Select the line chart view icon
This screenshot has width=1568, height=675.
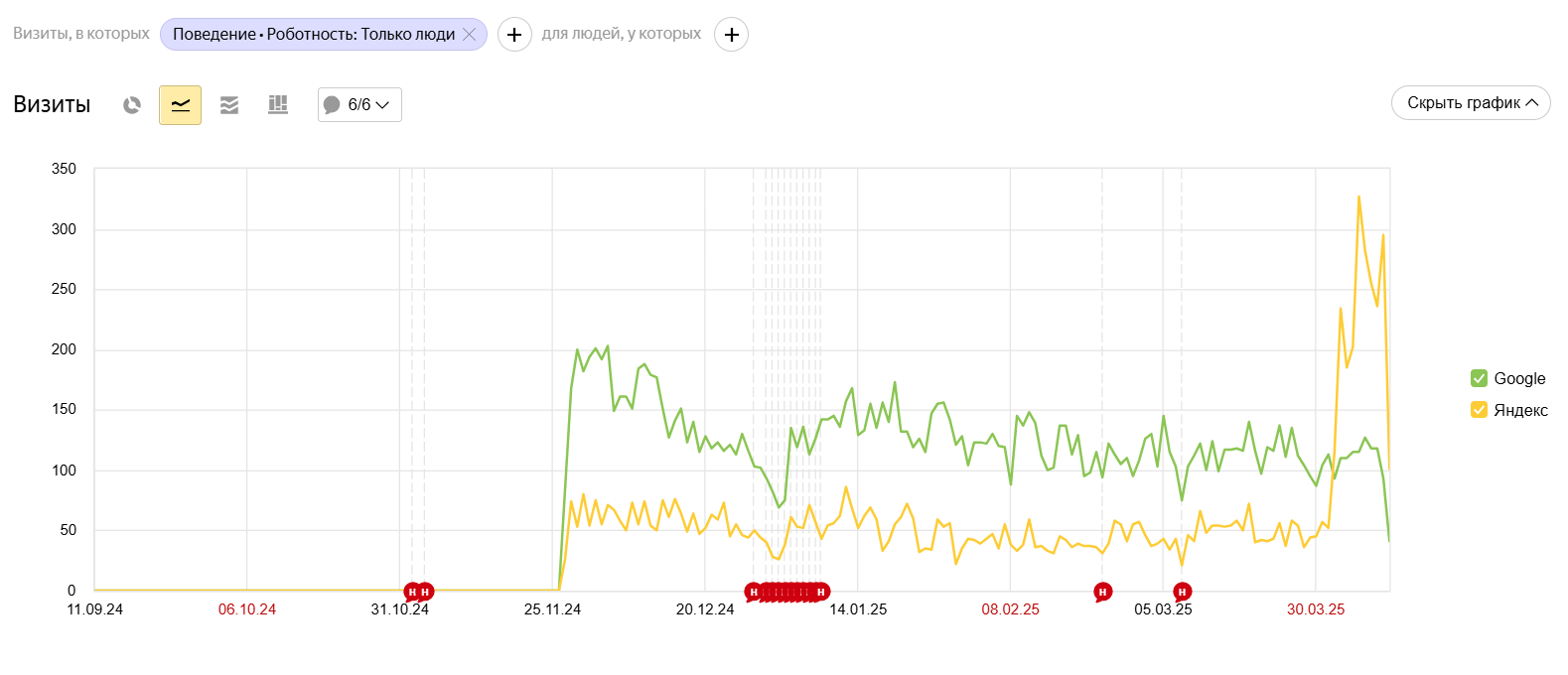(180, 105)
